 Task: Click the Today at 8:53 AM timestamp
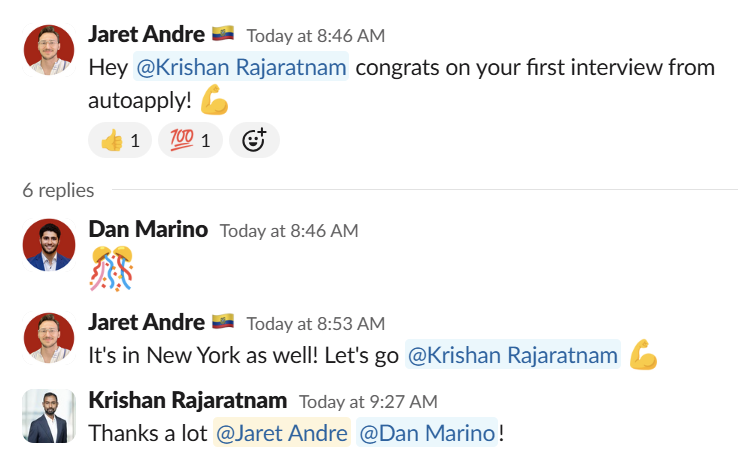click(316, 324)
